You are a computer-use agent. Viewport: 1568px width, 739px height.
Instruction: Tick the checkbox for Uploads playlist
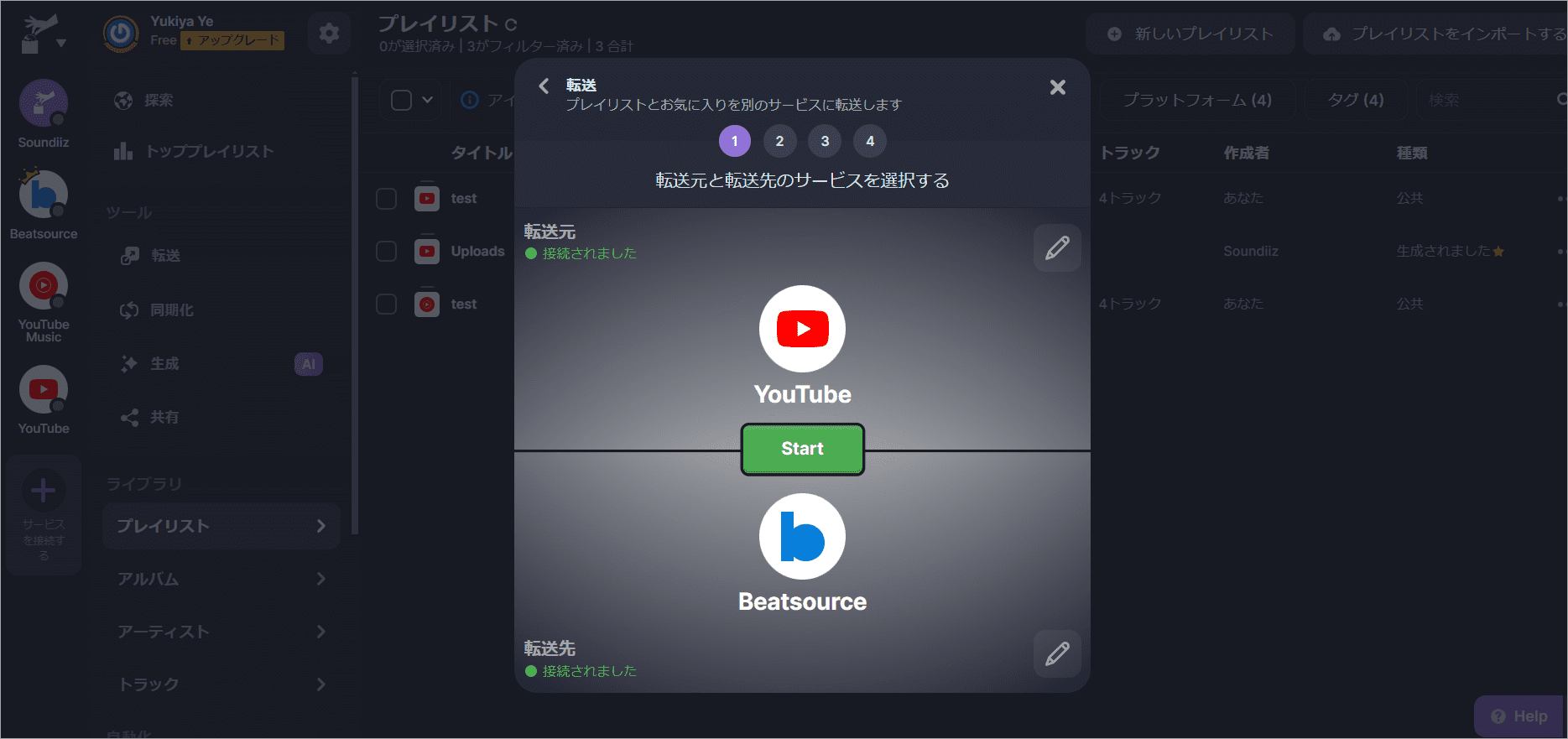point(386,251)
